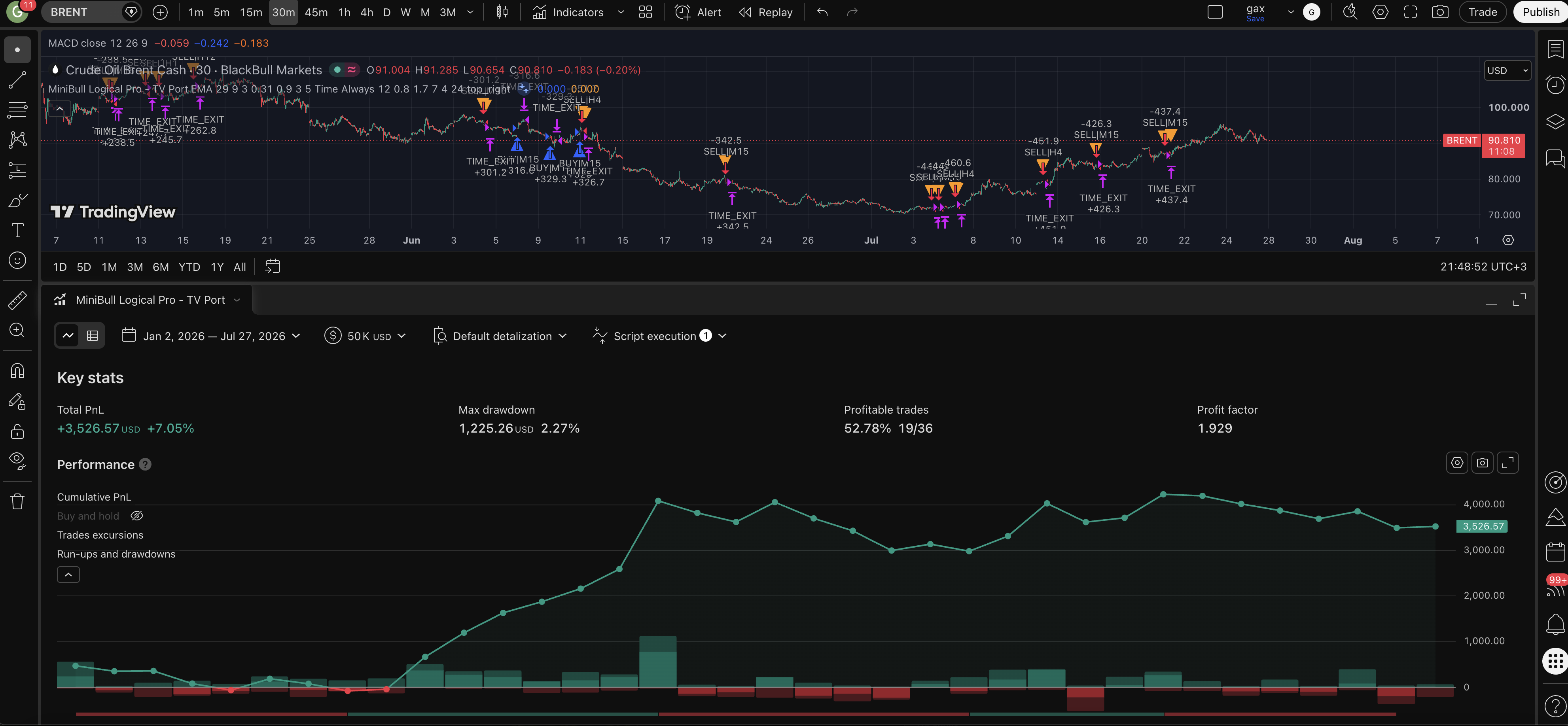The width and height of the screenshot is (1568, 726).
Task: Open the emoji icons tool
Action: click(x=17, y=261)
